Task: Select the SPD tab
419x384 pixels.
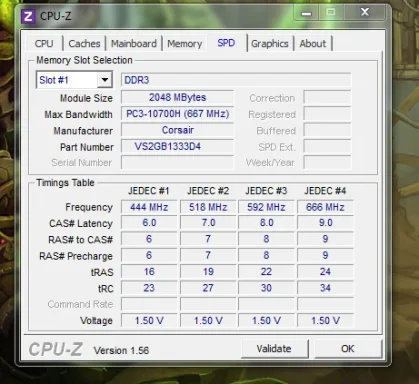Action: tap(226, 43)
